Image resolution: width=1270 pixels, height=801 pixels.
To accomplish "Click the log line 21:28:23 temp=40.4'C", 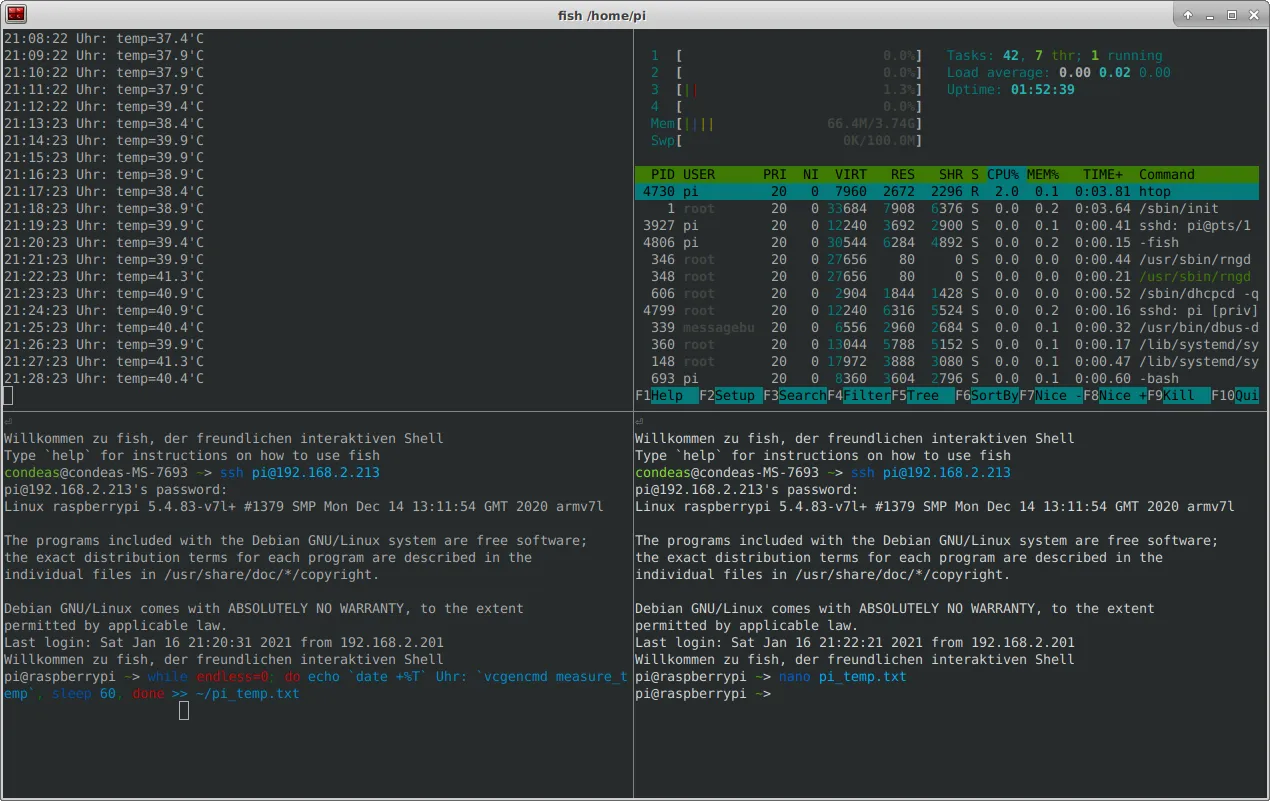I will click(x=104, y=379).
